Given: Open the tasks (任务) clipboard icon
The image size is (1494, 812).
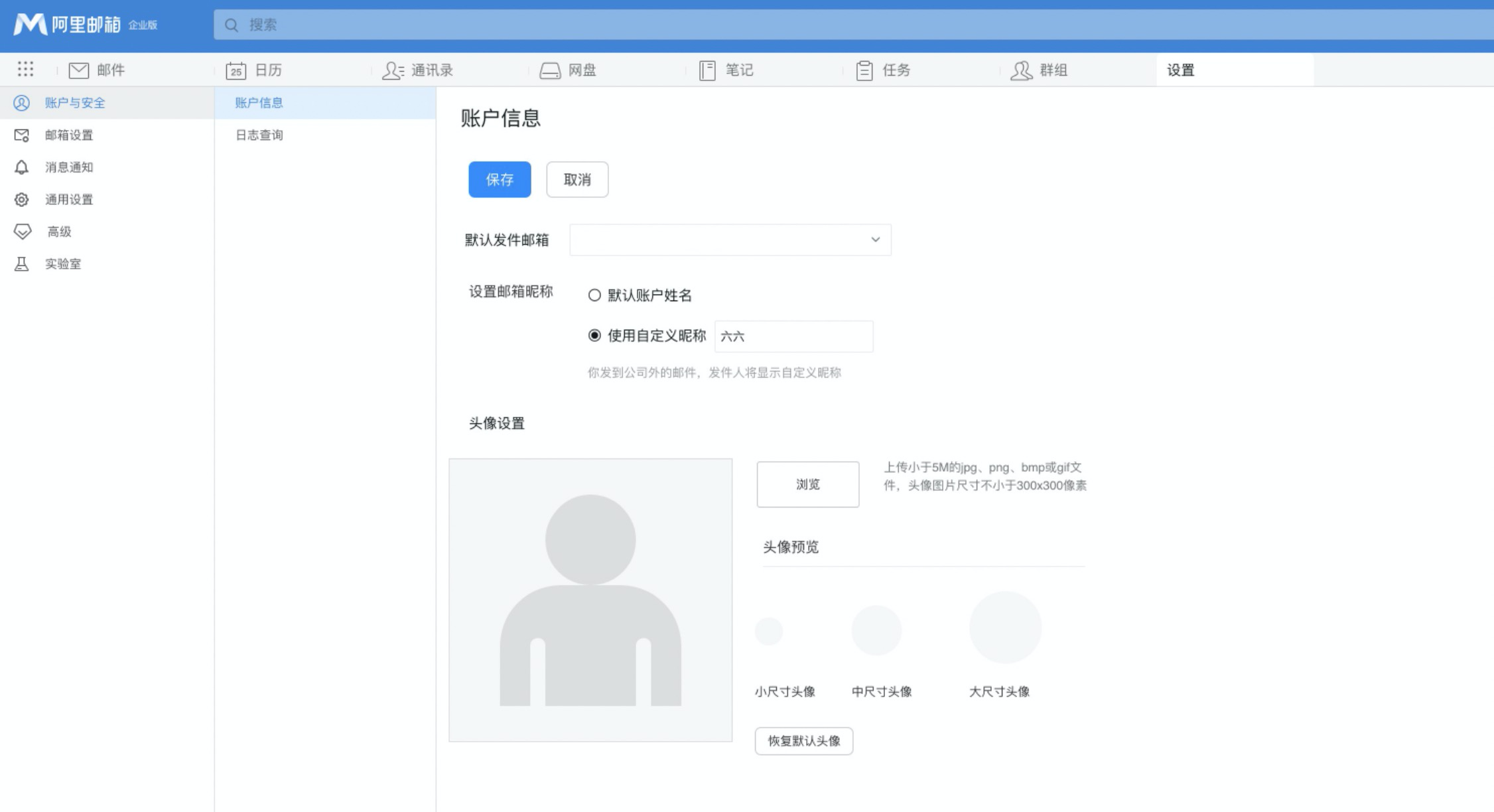Looking at the screenshot, I should [x=864, y=70].
